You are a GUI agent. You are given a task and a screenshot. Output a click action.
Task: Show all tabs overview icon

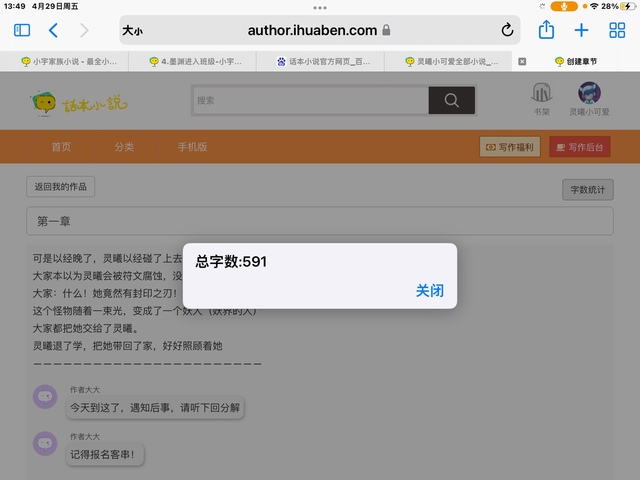point(616,30)
